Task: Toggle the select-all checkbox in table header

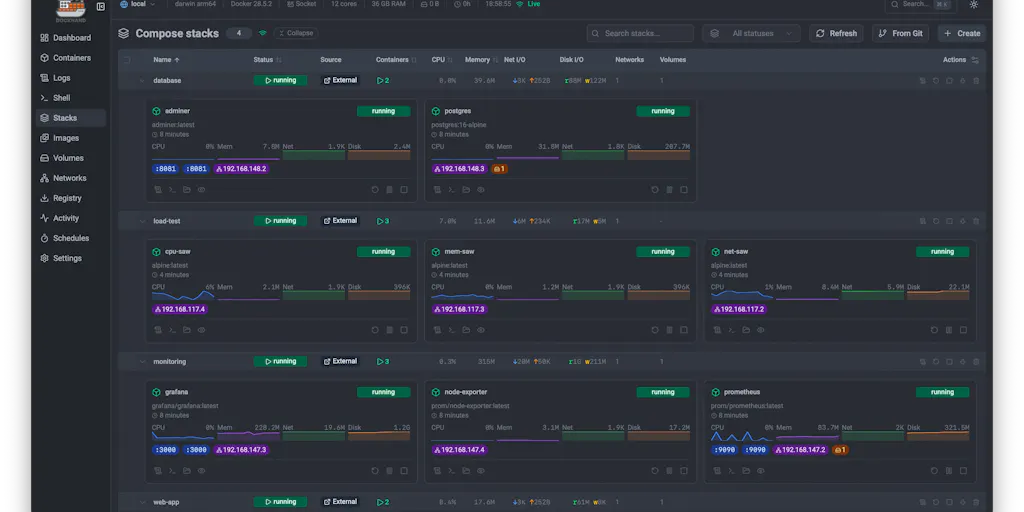Action: coord(127,60)
